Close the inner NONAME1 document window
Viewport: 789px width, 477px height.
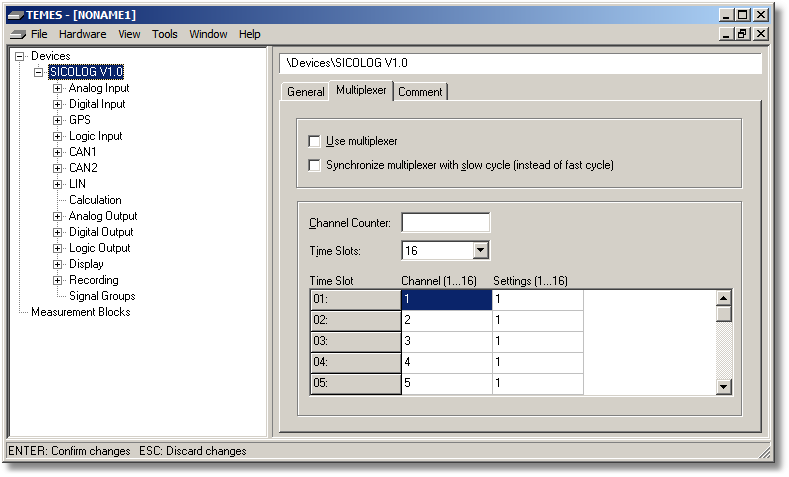click(x=761, y=34)
